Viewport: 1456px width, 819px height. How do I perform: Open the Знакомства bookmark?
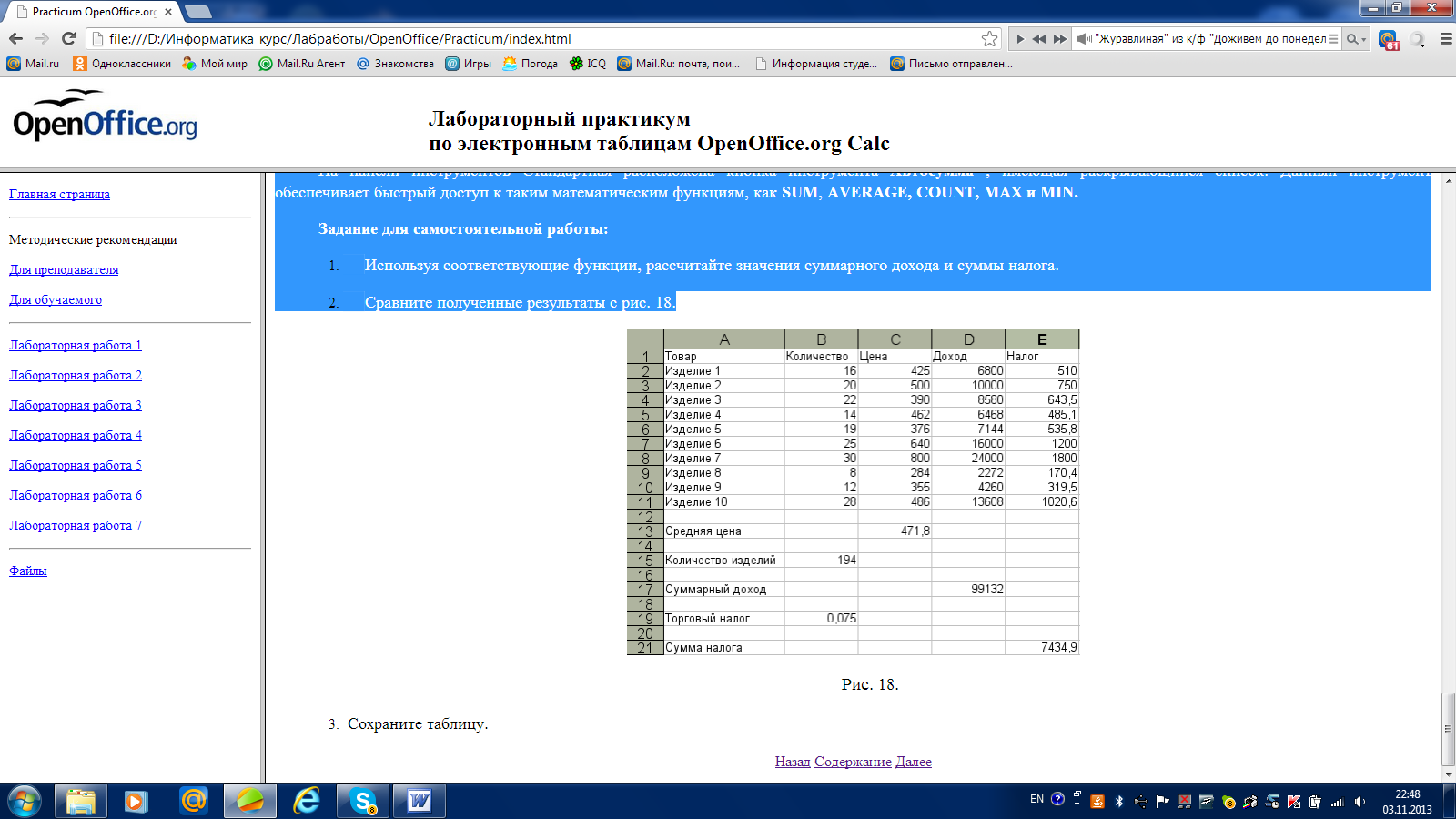point(395,64)
